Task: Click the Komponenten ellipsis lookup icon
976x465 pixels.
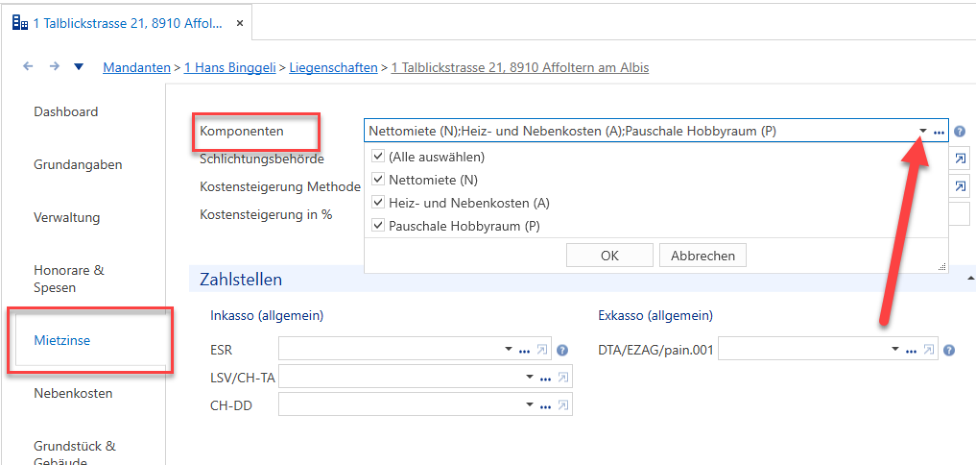Action: pyautogui.click(x=939, y=132)
